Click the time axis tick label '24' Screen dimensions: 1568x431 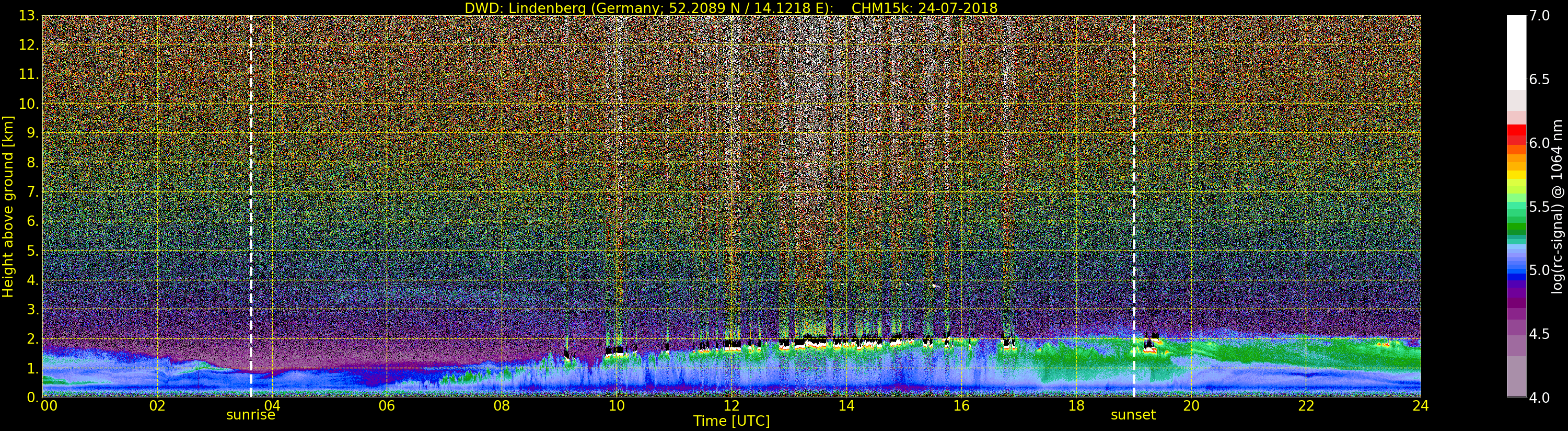click(x=1421, y=406)
